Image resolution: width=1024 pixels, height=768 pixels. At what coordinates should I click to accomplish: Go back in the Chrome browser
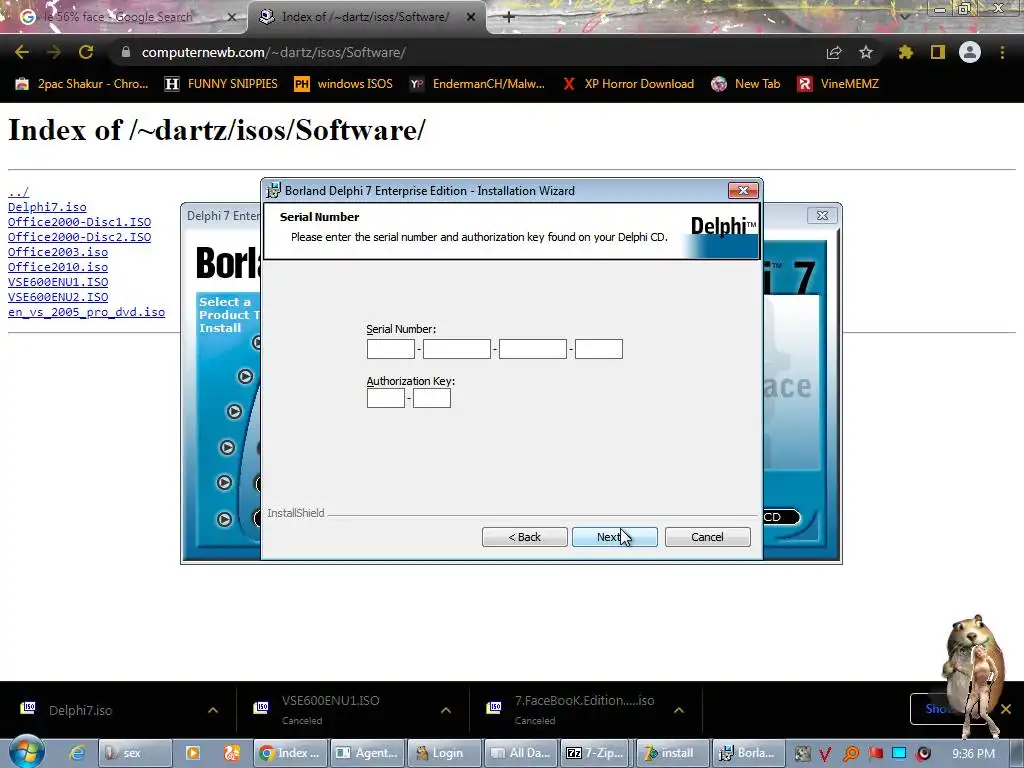22,52
